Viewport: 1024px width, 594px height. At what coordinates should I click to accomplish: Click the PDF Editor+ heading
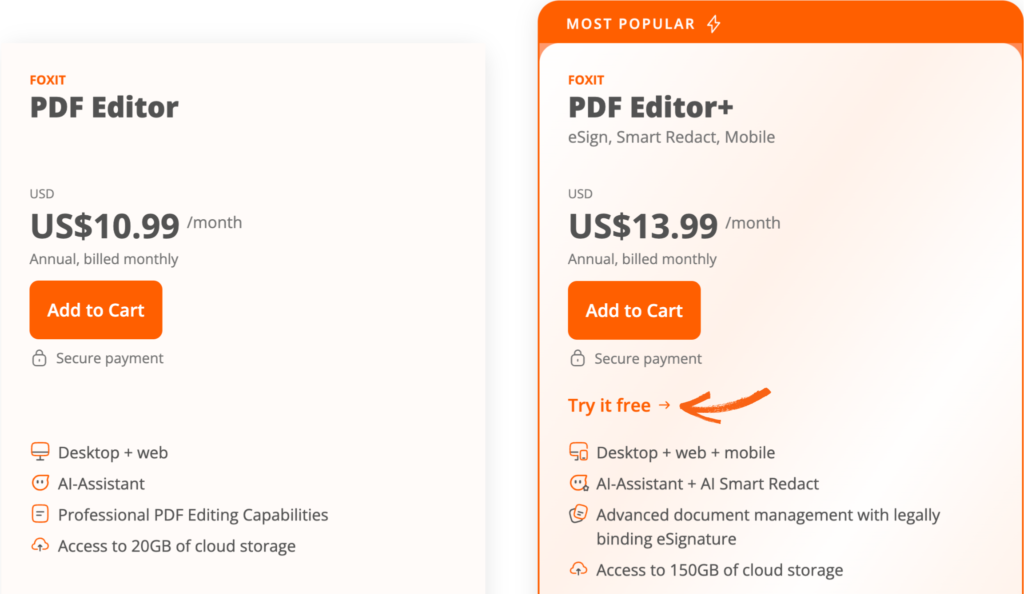pyautogui.click(x=650, y=108)
